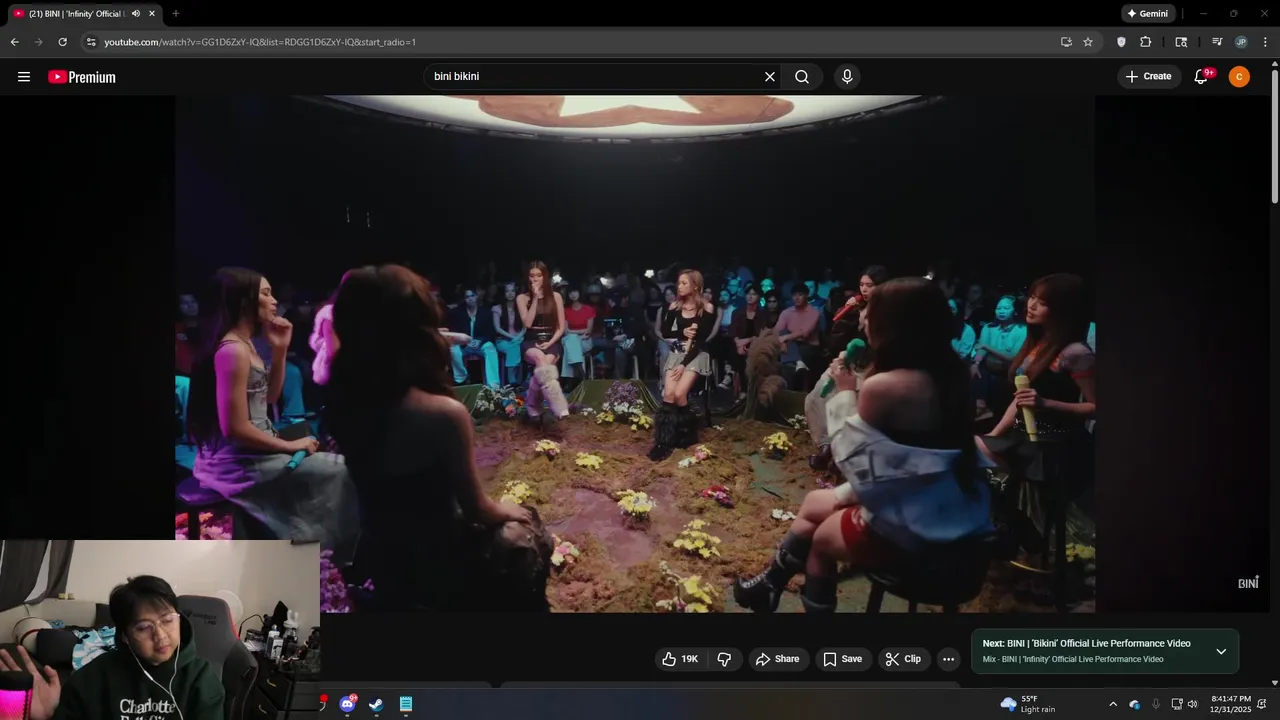Viewport: 1280px width, 720px height.
Task: Open a new browser tab
Action: (x=175, y=14)
